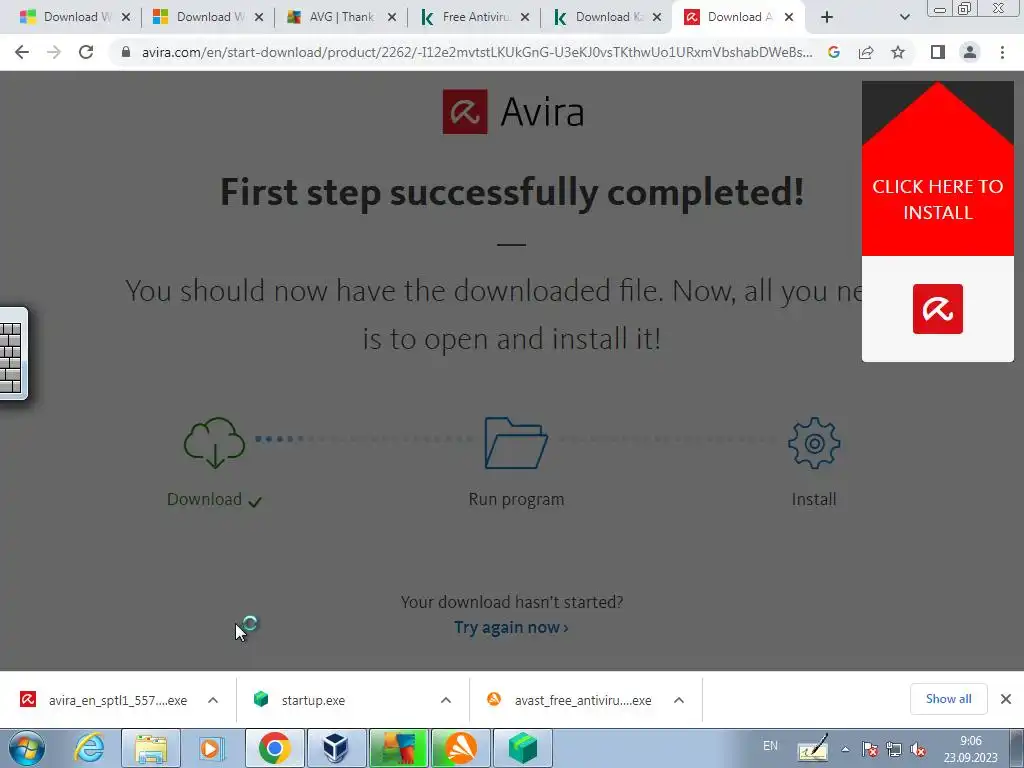Image resolution: width=1024 pixels, height=768 pixels.
Task: Click the EN language indicator
Action: tap(771, 746)
